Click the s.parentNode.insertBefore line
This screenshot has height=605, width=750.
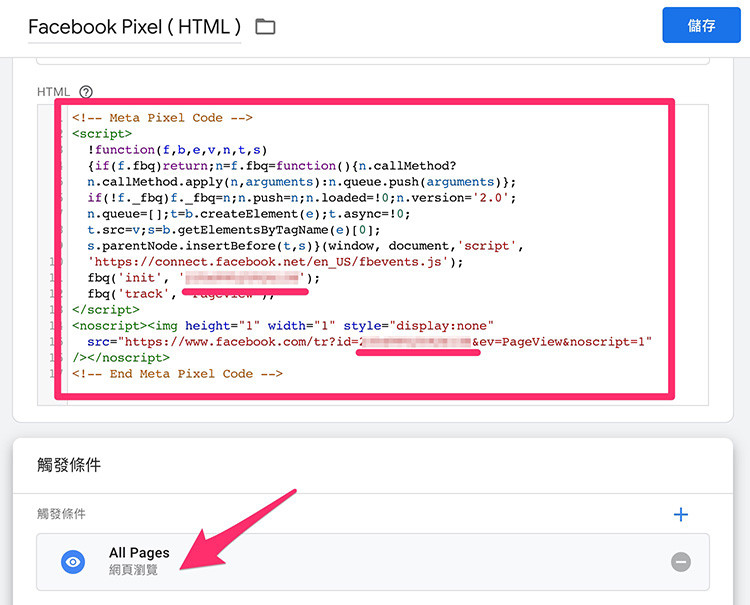pos(305,246)
